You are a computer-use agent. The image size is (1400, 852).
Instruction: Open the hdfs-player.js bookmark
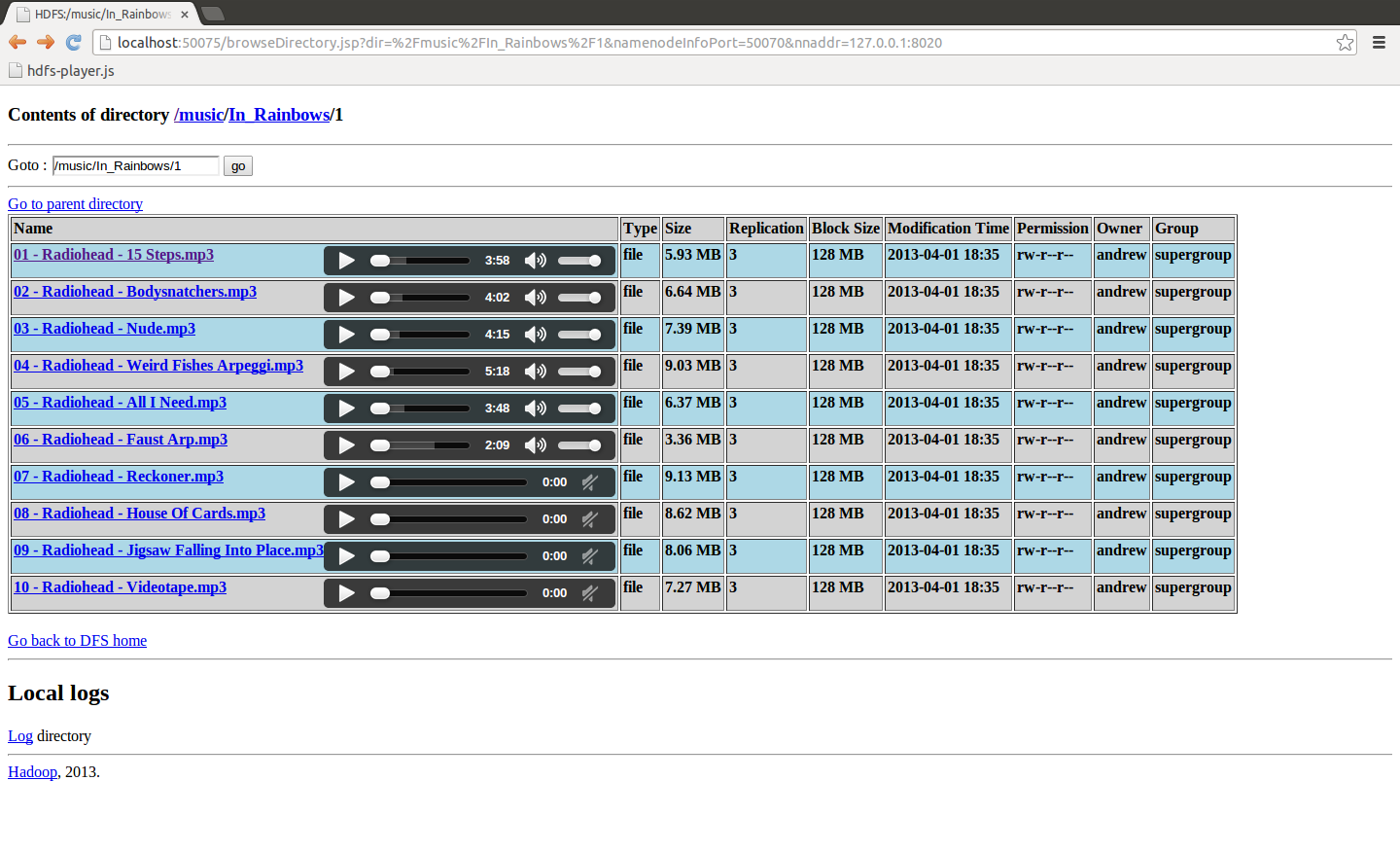tap(61, 71)
